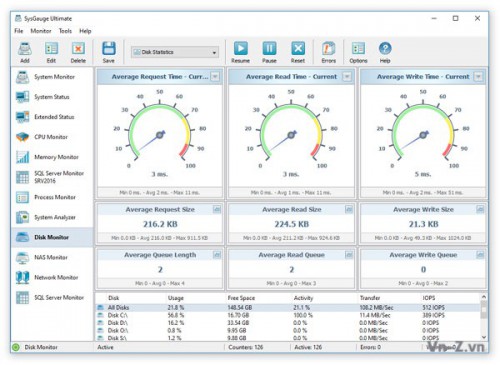The image size is (500, 365).
Task: Open the File menu
Action: pos(19,31)
